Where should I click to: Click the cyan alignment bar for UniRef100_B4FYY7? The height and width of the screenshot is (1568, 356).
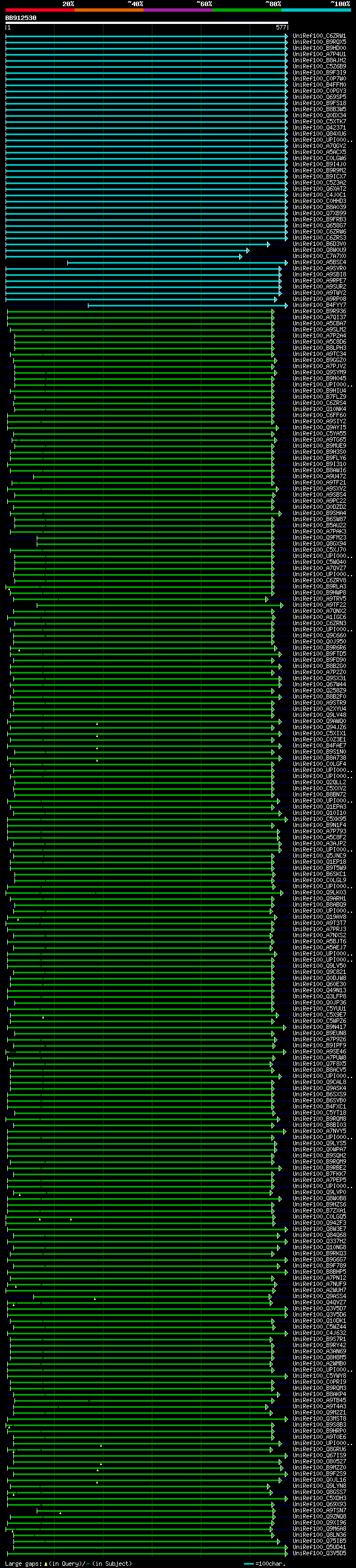pyautogui.click(x=187, y=305)
